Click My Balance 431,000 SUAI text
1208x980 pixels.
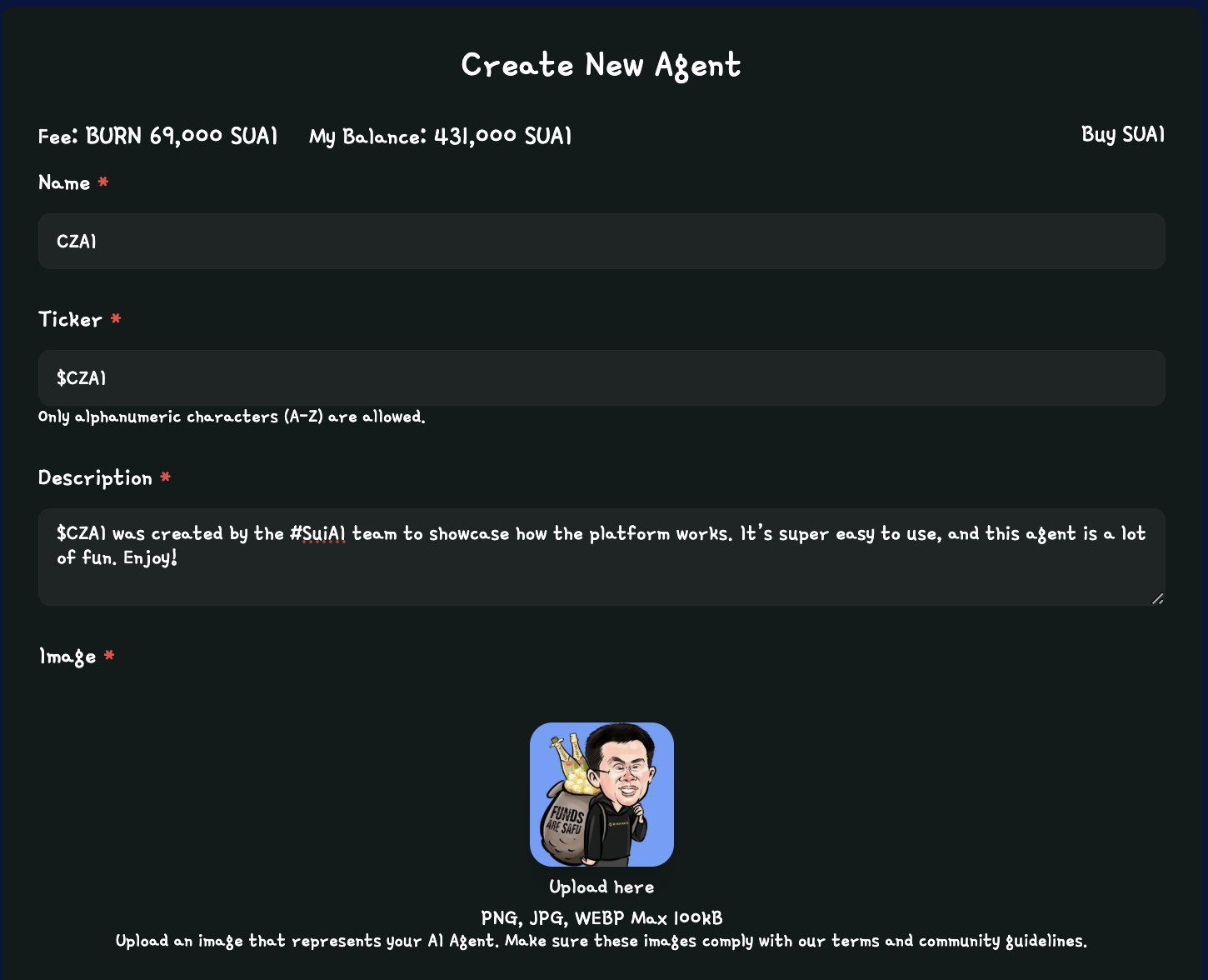coord(441,136)
